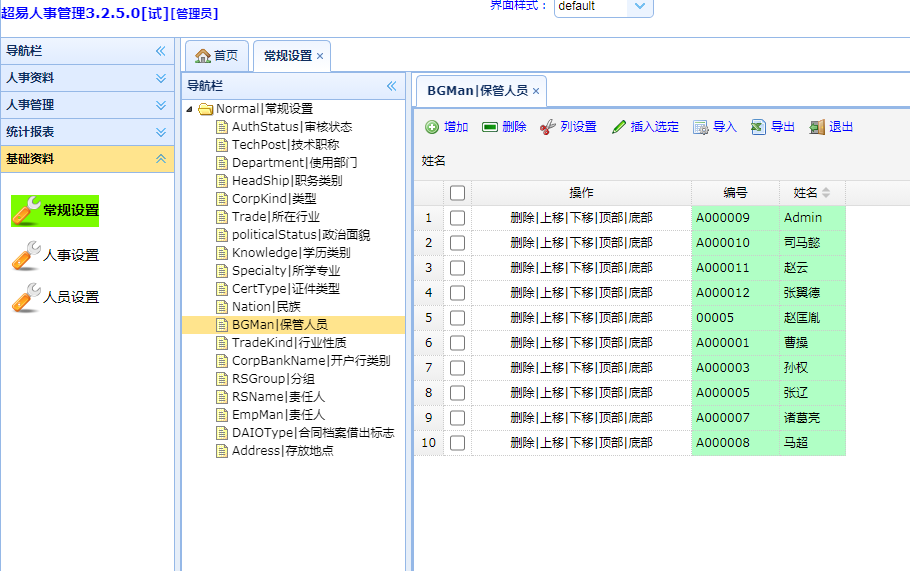
Task: Open 人事设置 wrench icon in sidebar
Action: coord(26,255)
